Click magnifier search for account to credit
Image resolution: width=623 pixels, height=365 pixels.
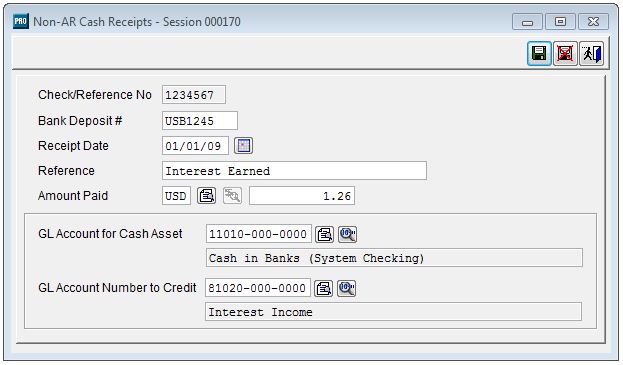click(x=346, y=288)
